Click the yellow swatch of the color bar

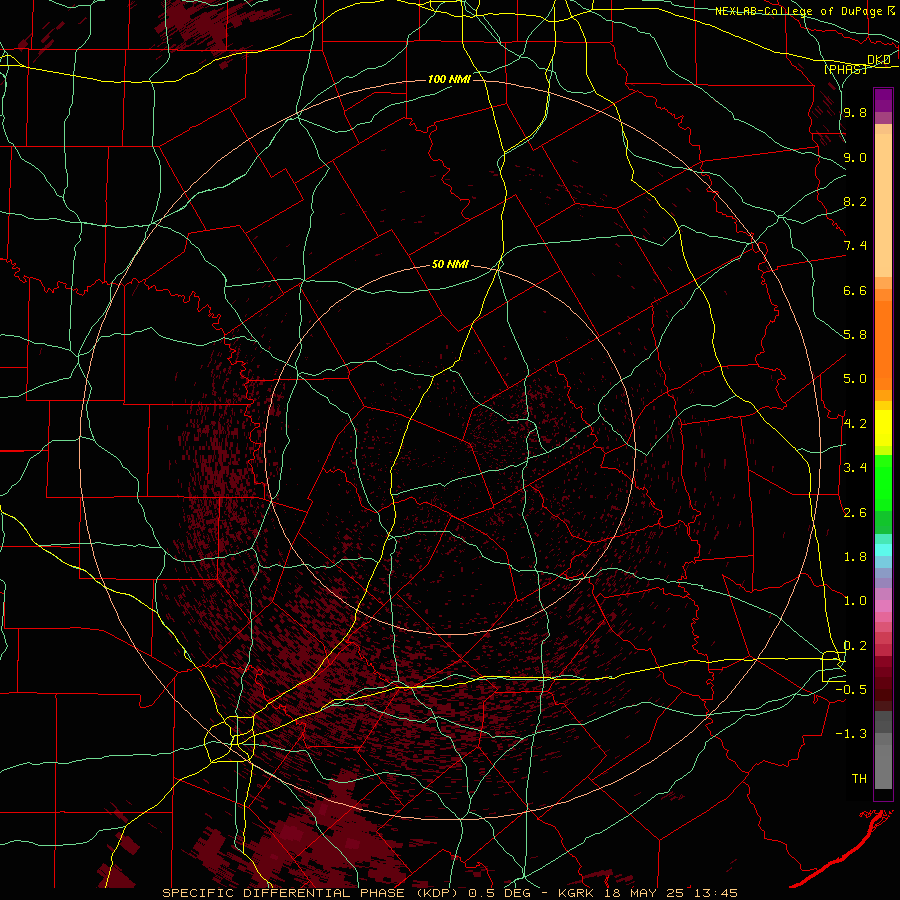pyautogui.click(x=883, y=428)
